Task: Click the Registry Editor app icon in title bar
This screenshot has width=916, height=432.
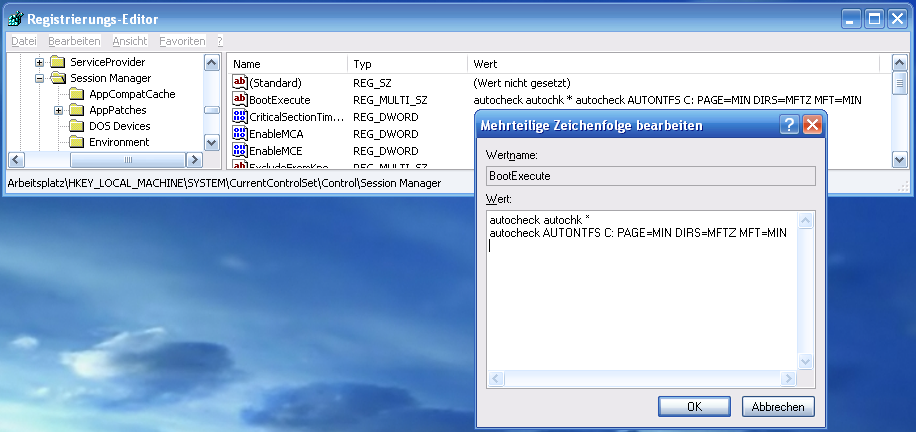Action: click(x=16, y=19)
